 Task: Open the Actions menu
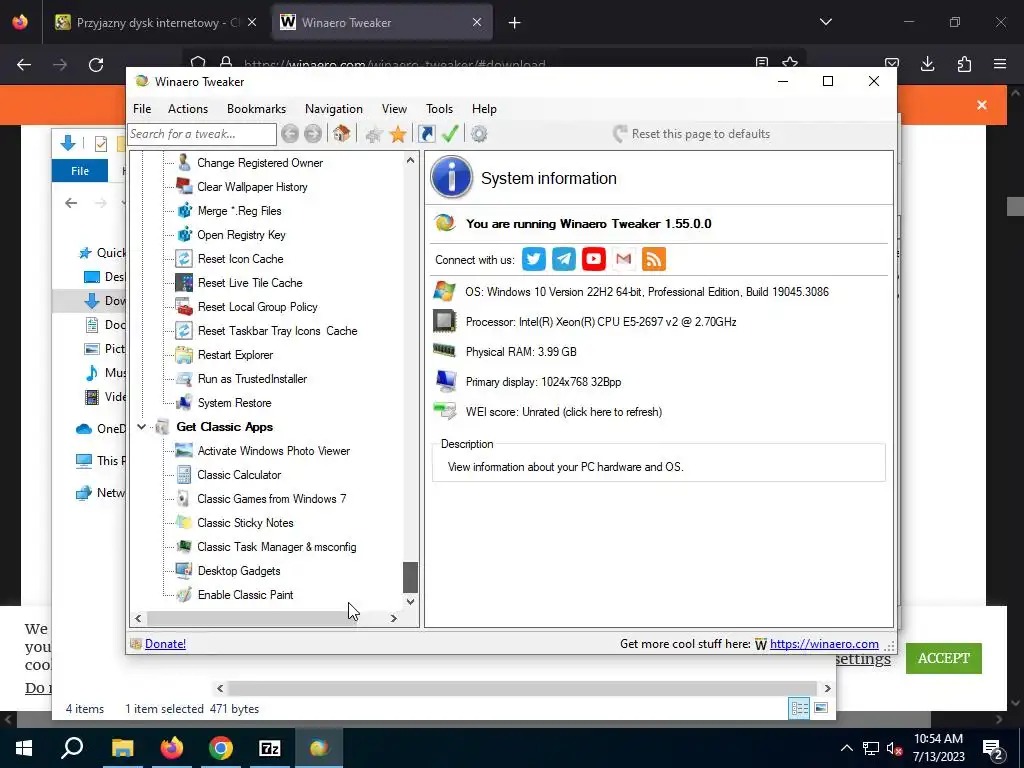[187, 109]
